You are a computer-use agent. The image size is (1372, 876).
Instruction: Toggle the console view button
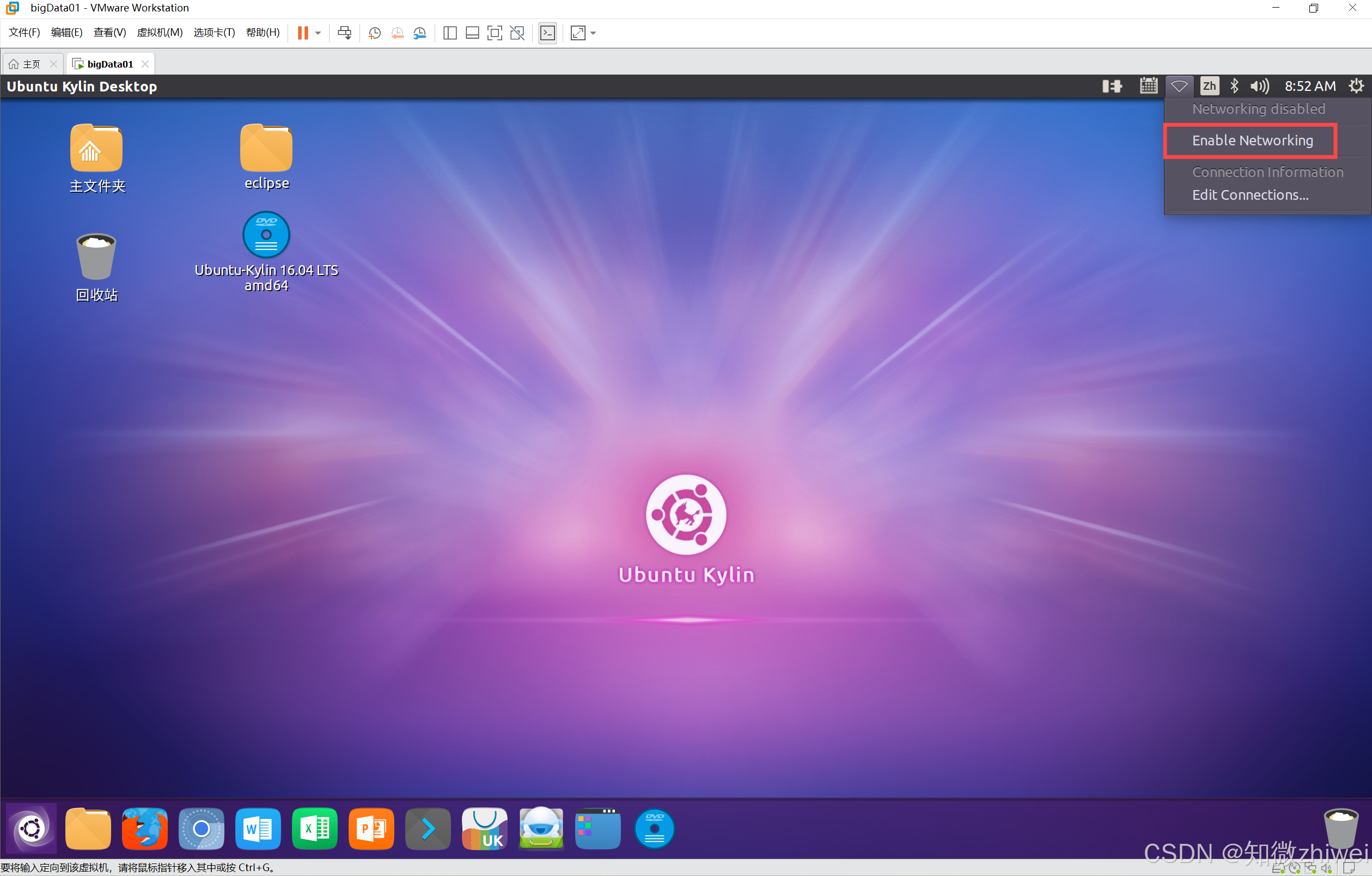click(547, 33)
